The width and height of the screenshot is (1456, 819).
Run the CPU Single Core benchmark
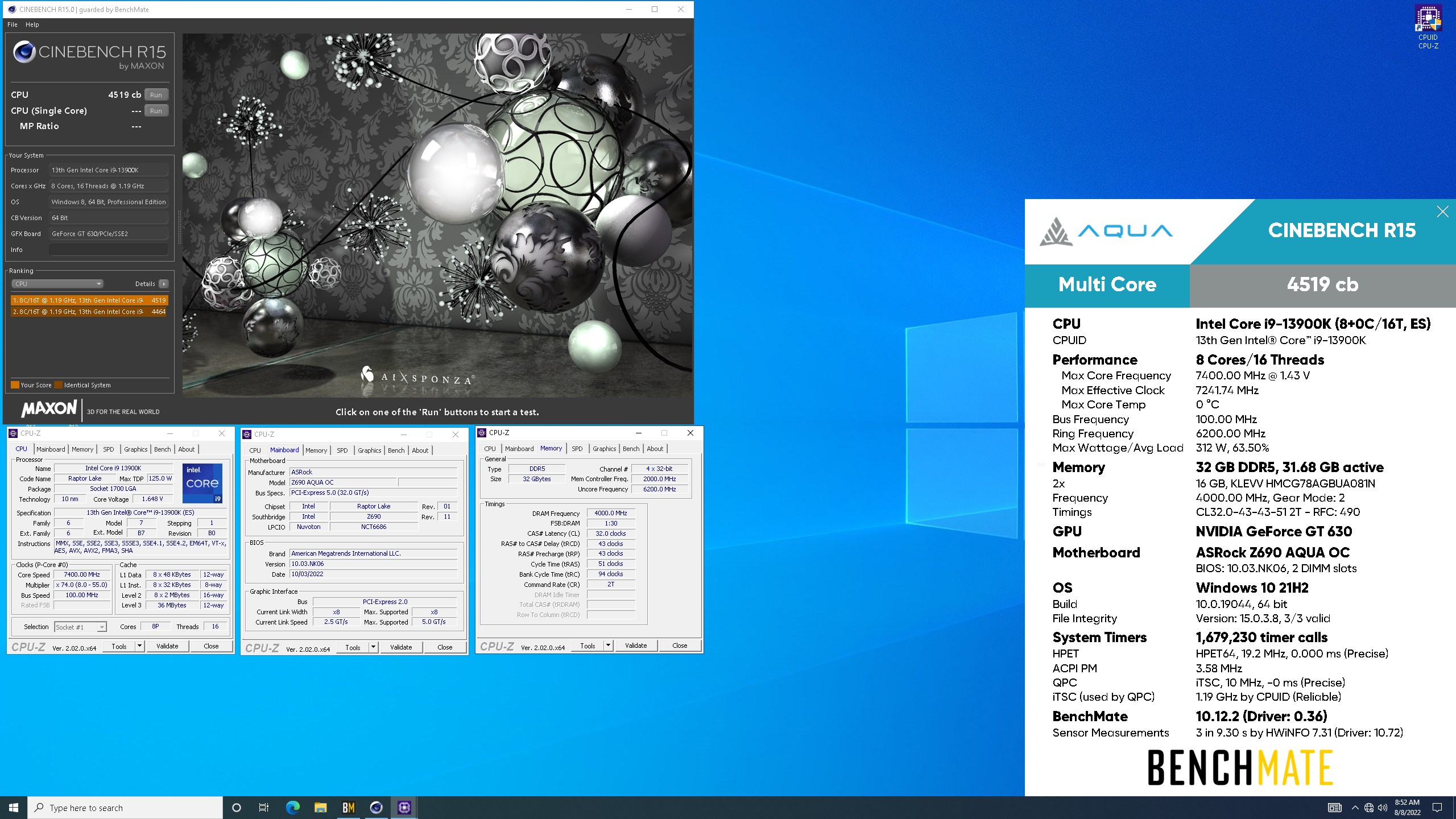[156, 111]
